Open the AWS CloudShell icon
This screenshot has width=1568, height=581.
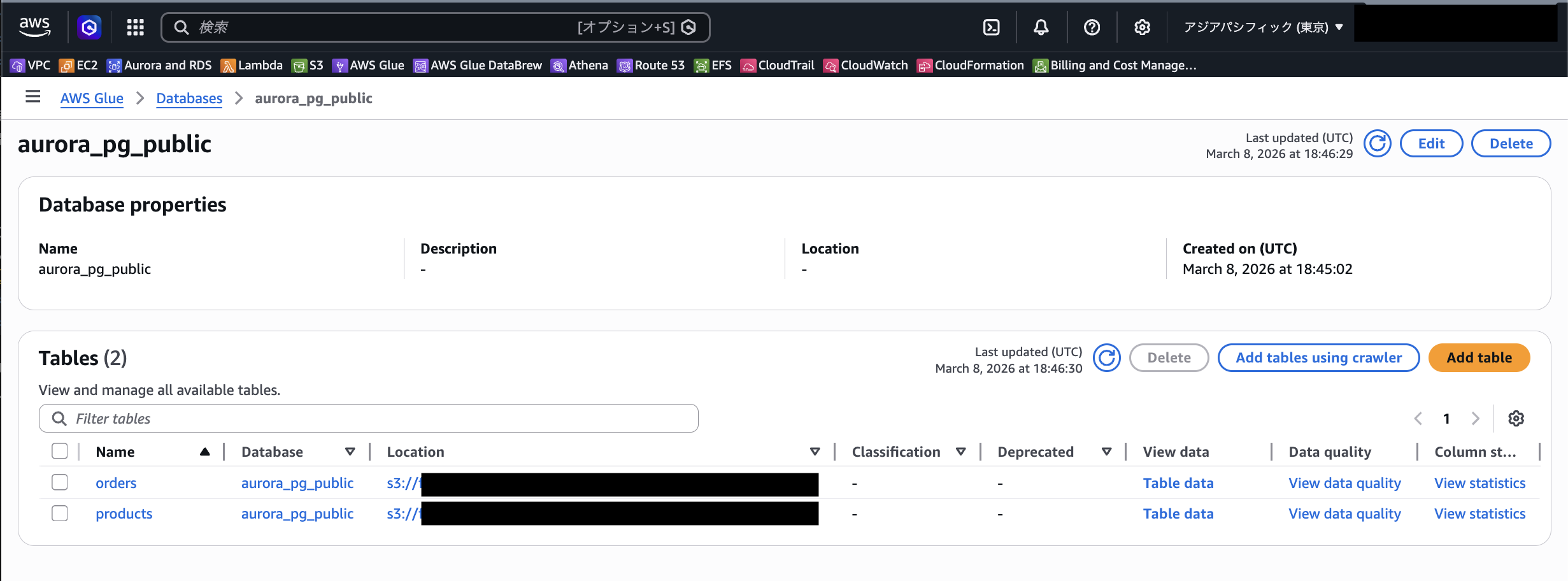(x=991, y=27)
